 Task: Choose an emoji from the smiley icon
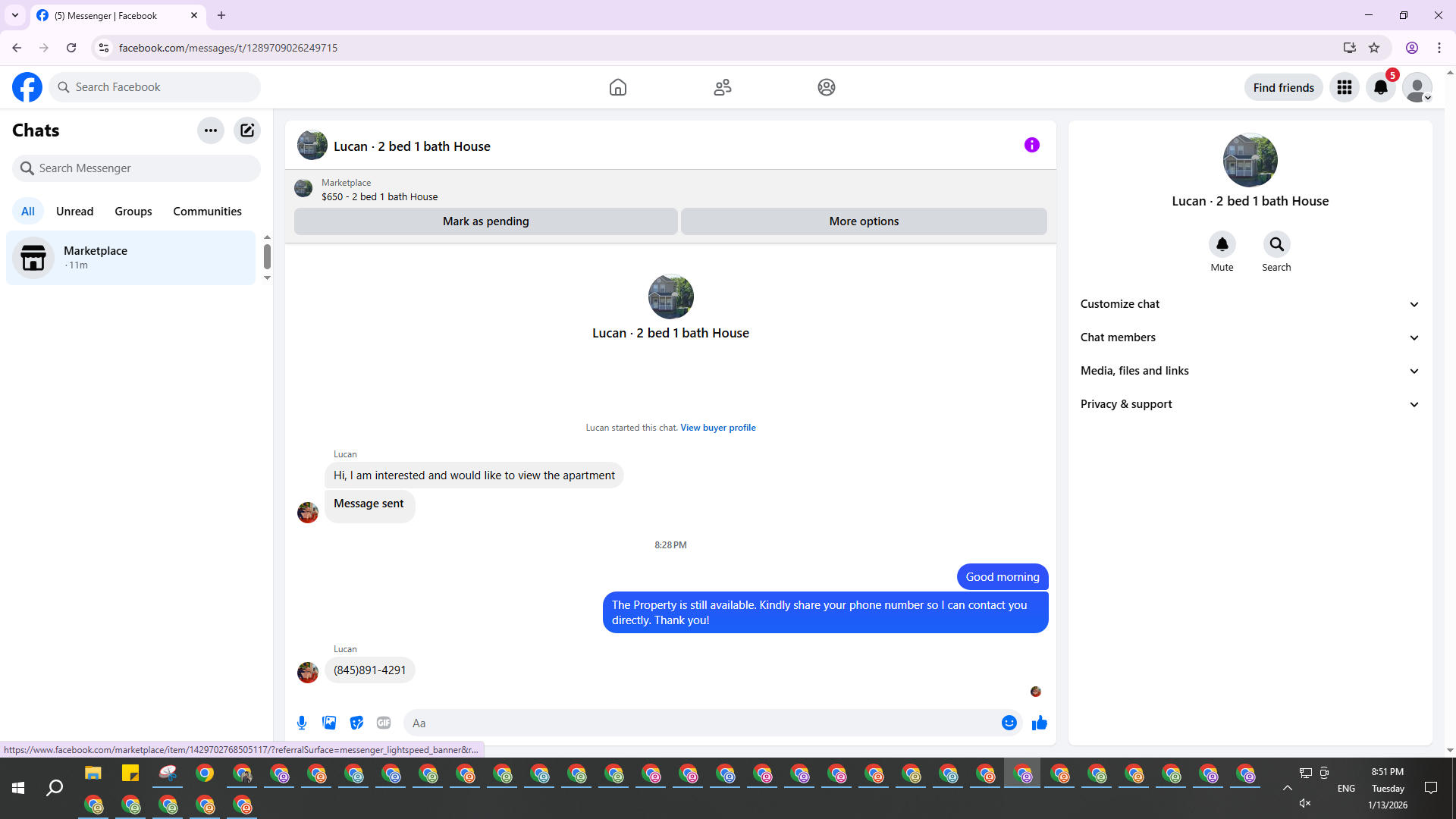click(x=1009, y=723)
